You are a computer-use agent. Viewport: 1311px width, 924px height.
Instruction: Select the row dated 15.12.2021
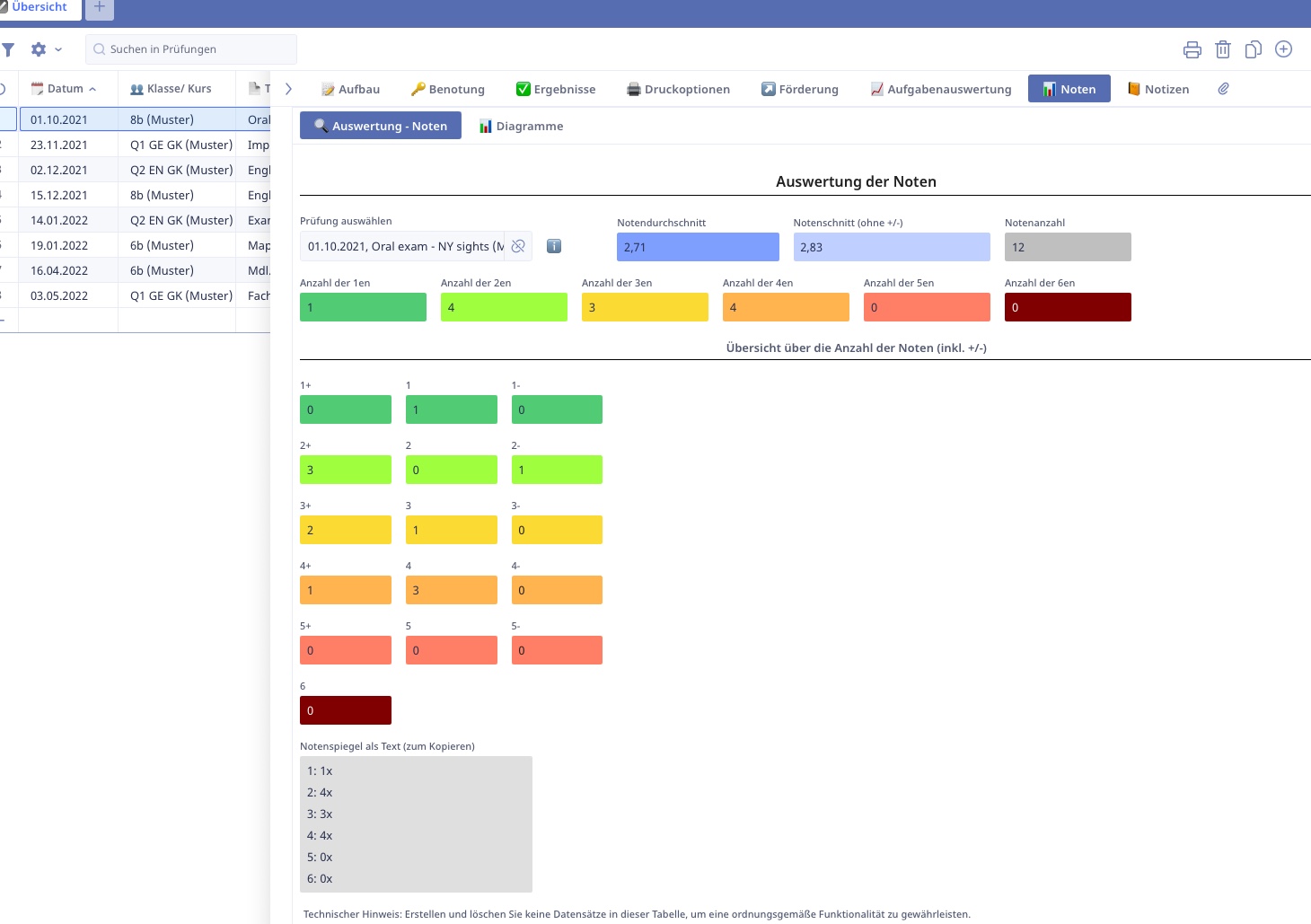135,195
